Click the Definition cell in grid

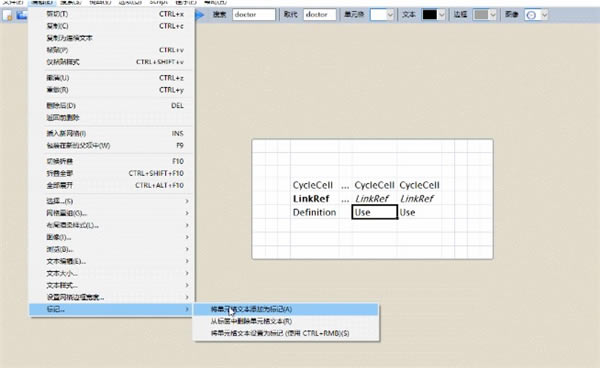(314, 212)
